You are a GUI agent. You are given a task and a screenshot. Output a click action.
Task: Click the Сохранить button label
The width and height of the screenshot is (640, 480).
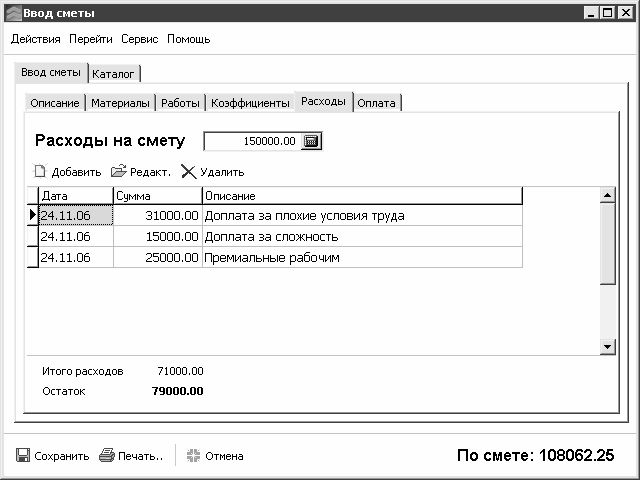tap(62, 456)
